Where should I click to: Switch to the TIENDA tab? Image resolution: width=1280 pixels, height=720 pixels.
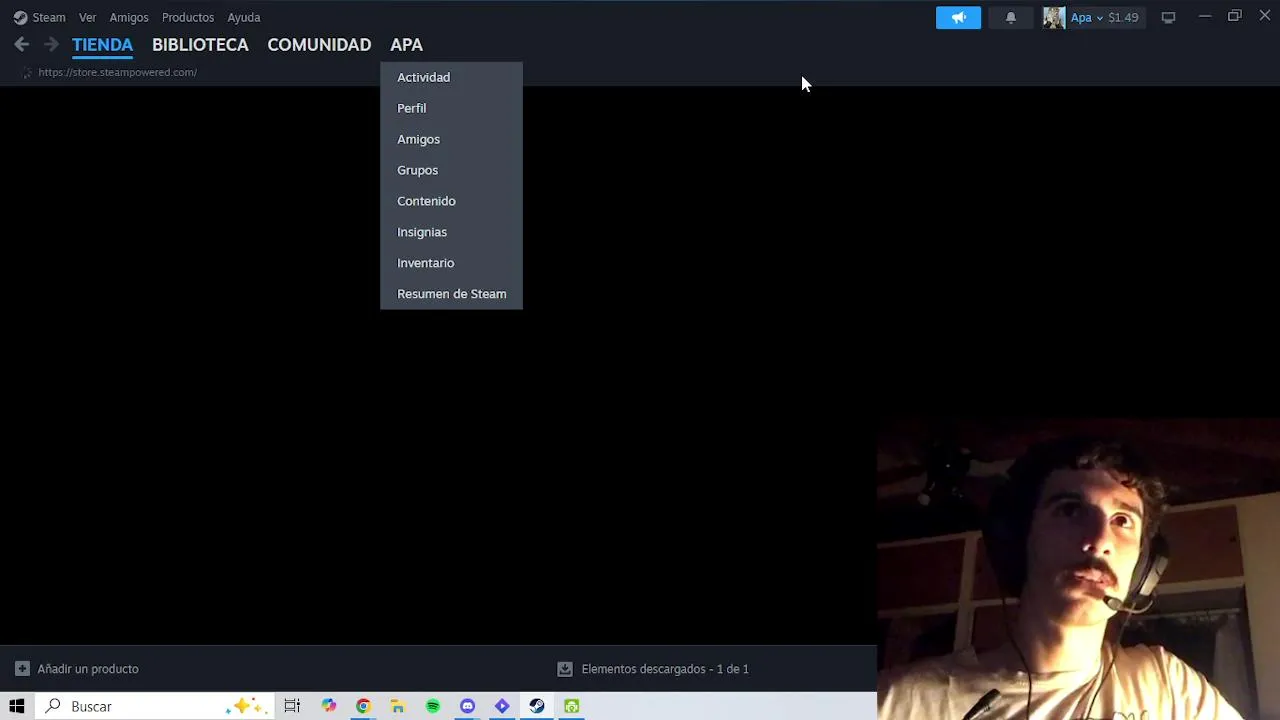point(102,45)
